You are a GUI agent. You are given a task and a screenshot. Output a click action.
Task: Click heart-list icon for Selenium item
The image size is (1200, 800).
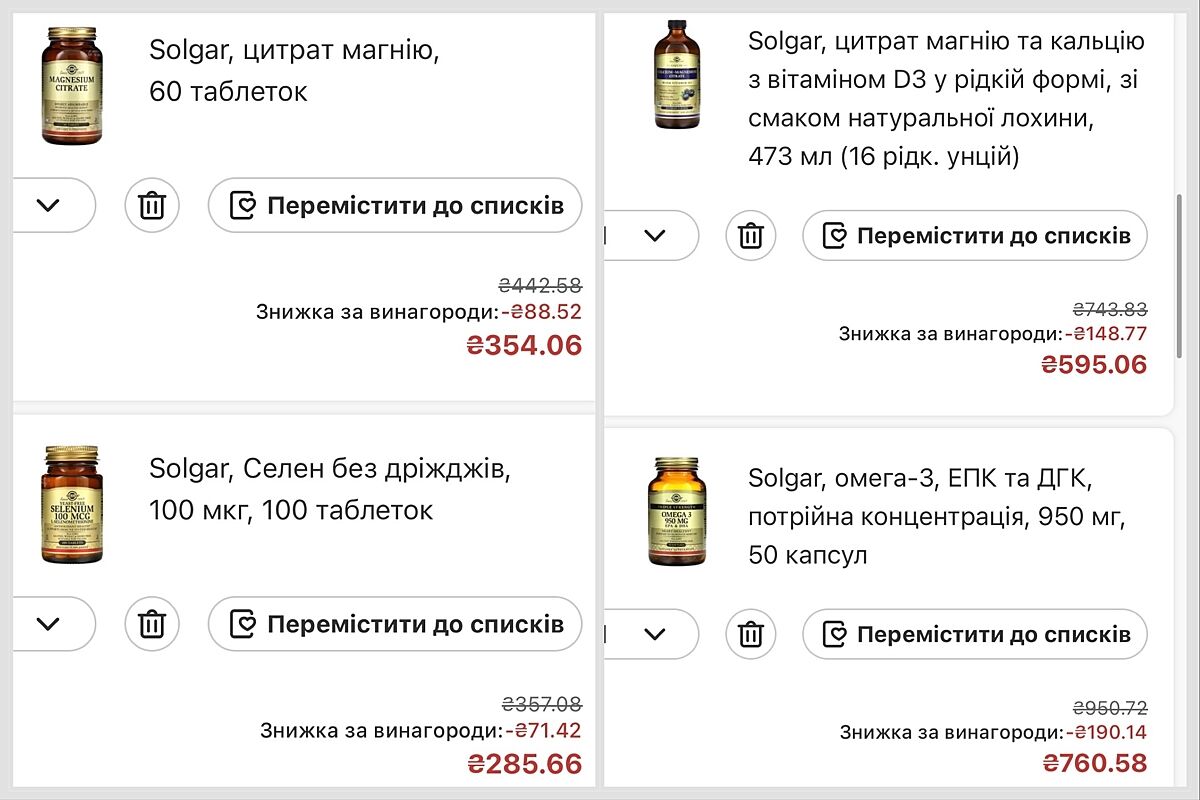[243, 625]
